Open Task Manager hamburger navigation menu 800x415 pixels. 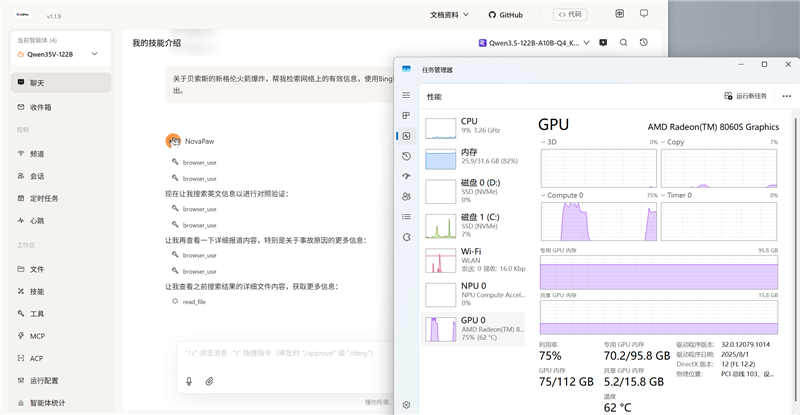(x=406, y=95)
